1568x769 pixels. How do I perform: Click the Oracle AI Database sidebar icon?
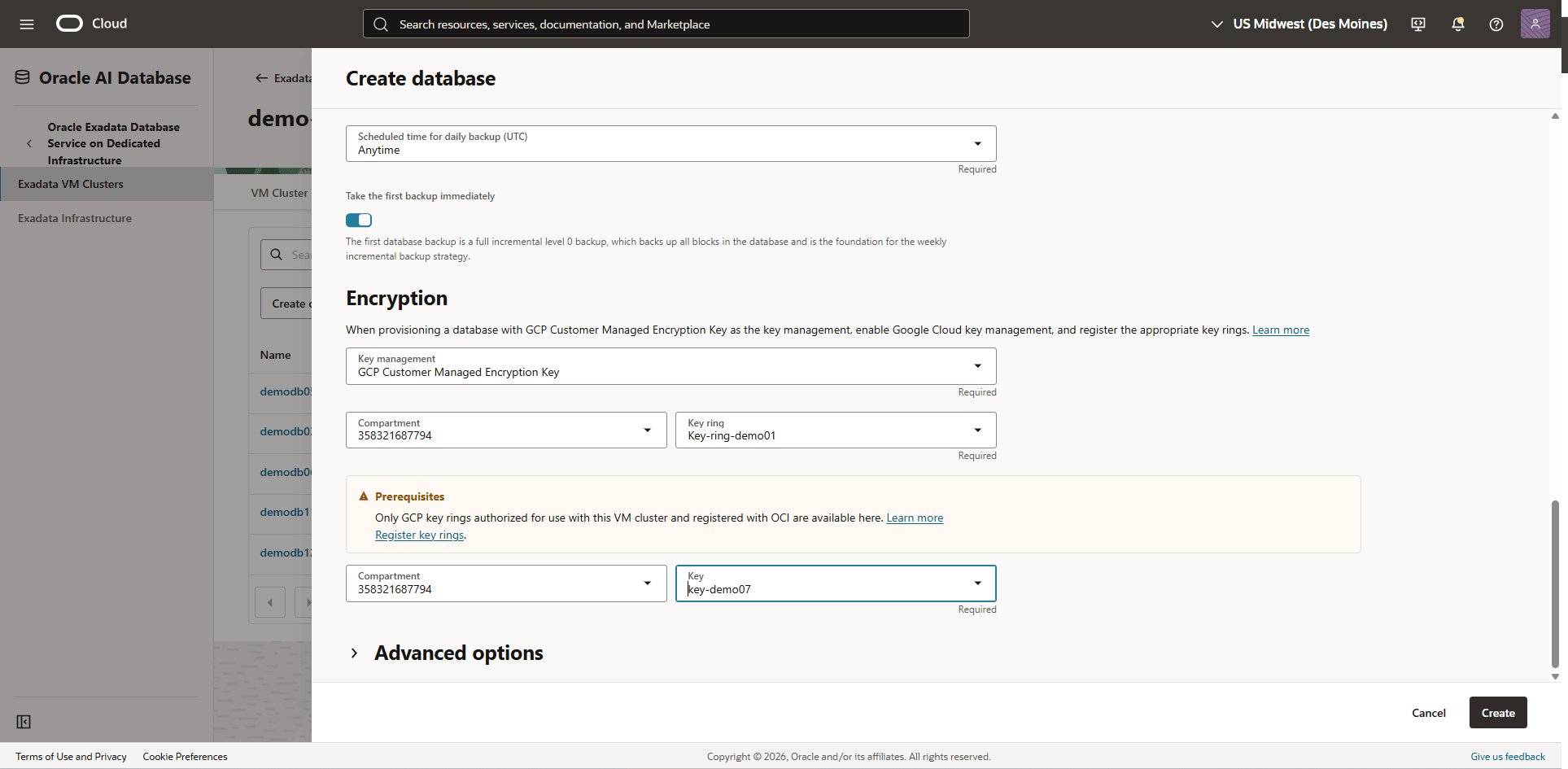[20, 76]
